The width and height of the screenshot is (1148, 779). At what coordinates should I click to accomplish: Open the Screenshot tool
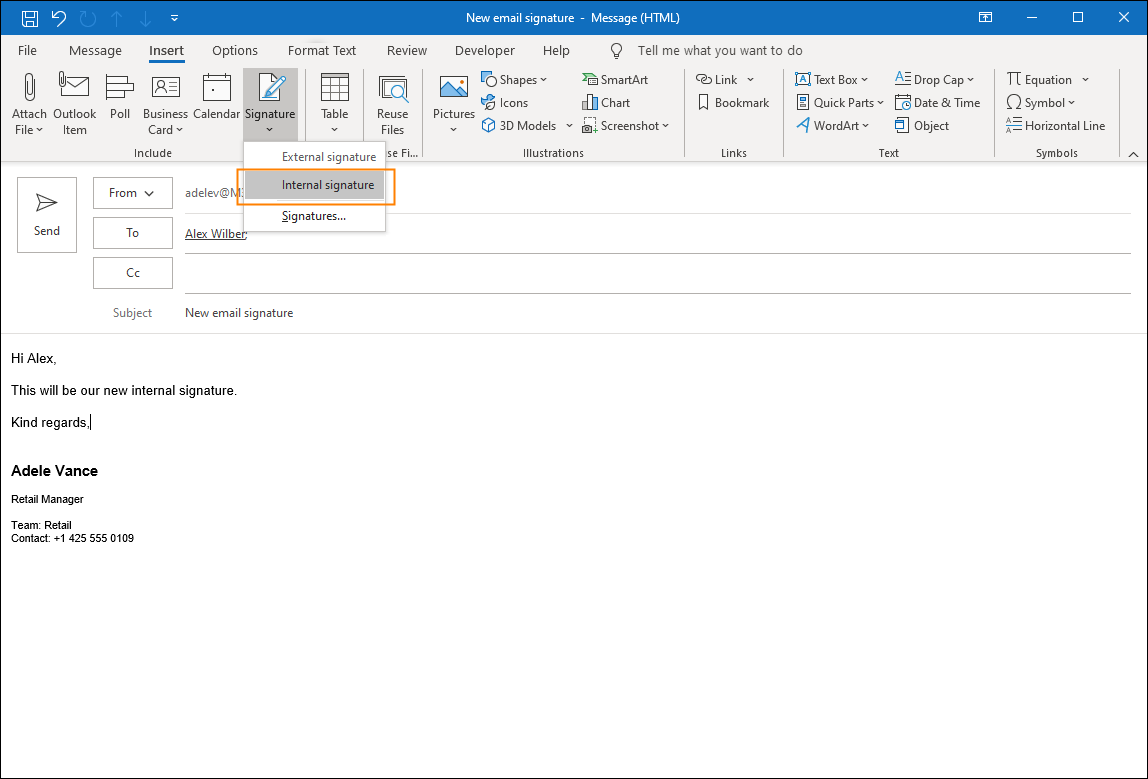[x=626, y=125]
